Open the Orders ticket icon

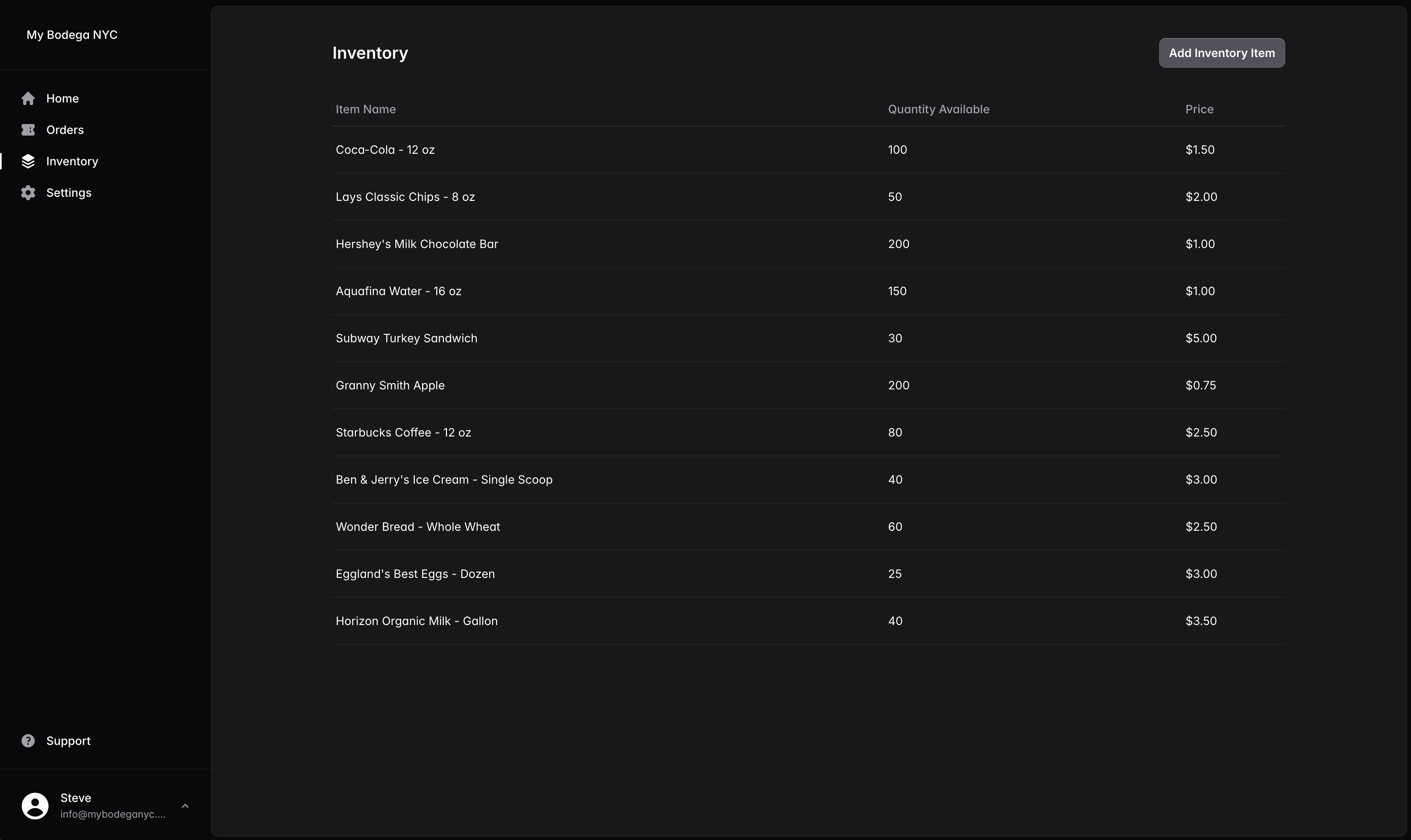pyautogui.click(x=28, y=130)
